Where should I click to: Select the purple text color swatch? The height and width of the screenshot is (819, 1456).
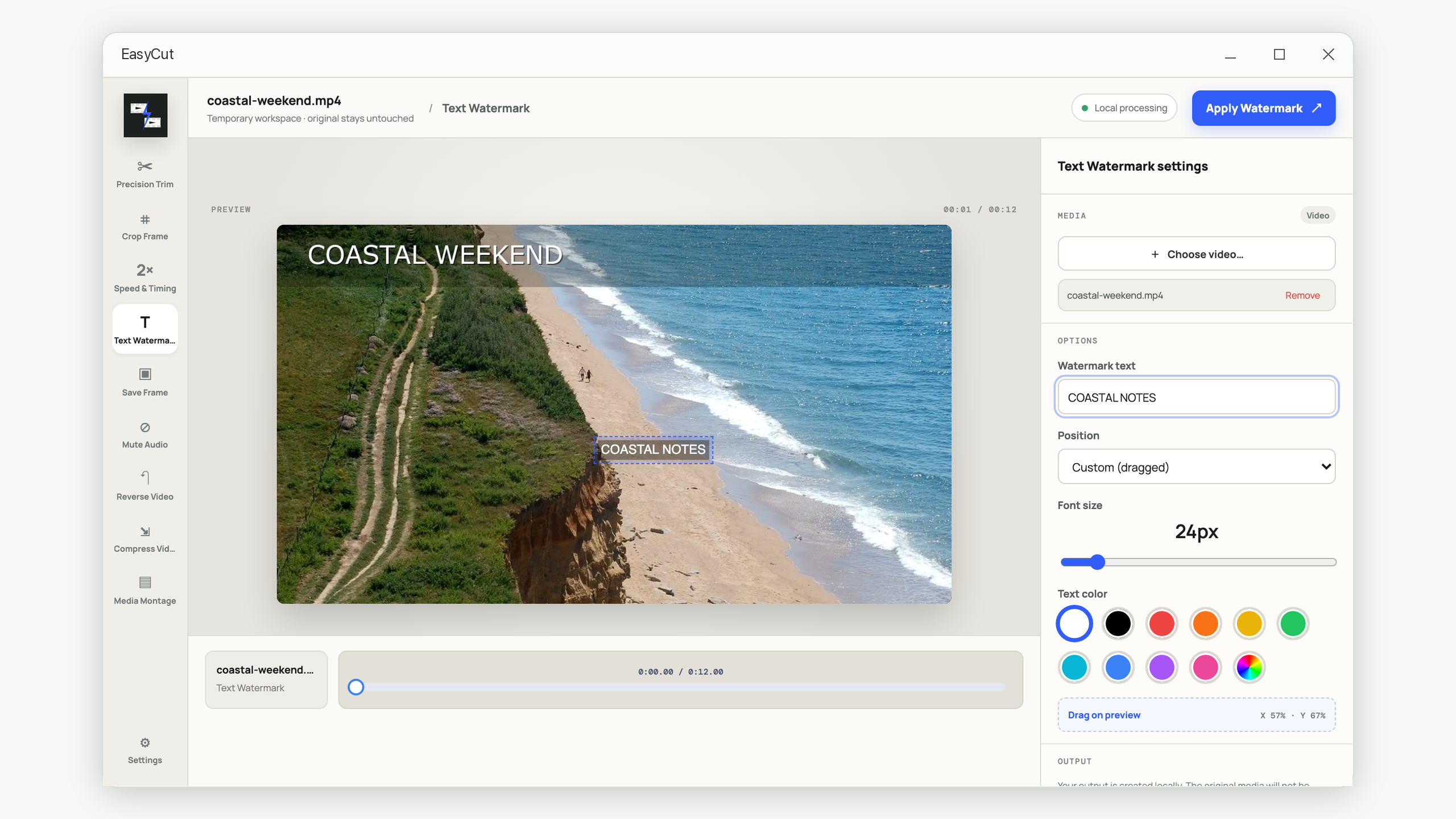coord(1162,667)
